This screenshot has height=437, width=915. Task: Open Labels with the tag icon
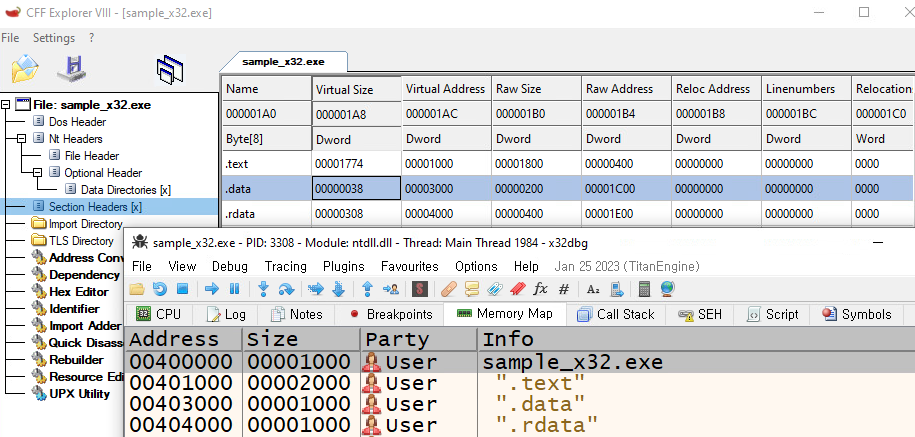tap(494, 289)
